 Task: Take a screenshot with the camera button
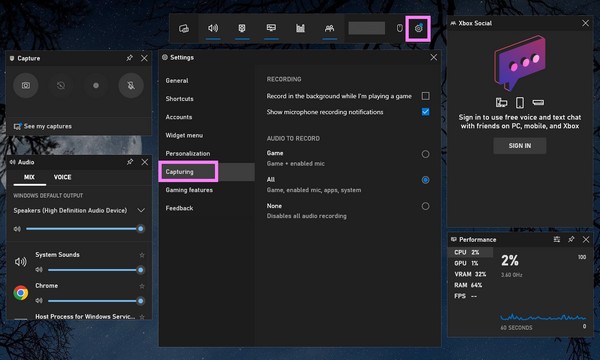[26, 85]
